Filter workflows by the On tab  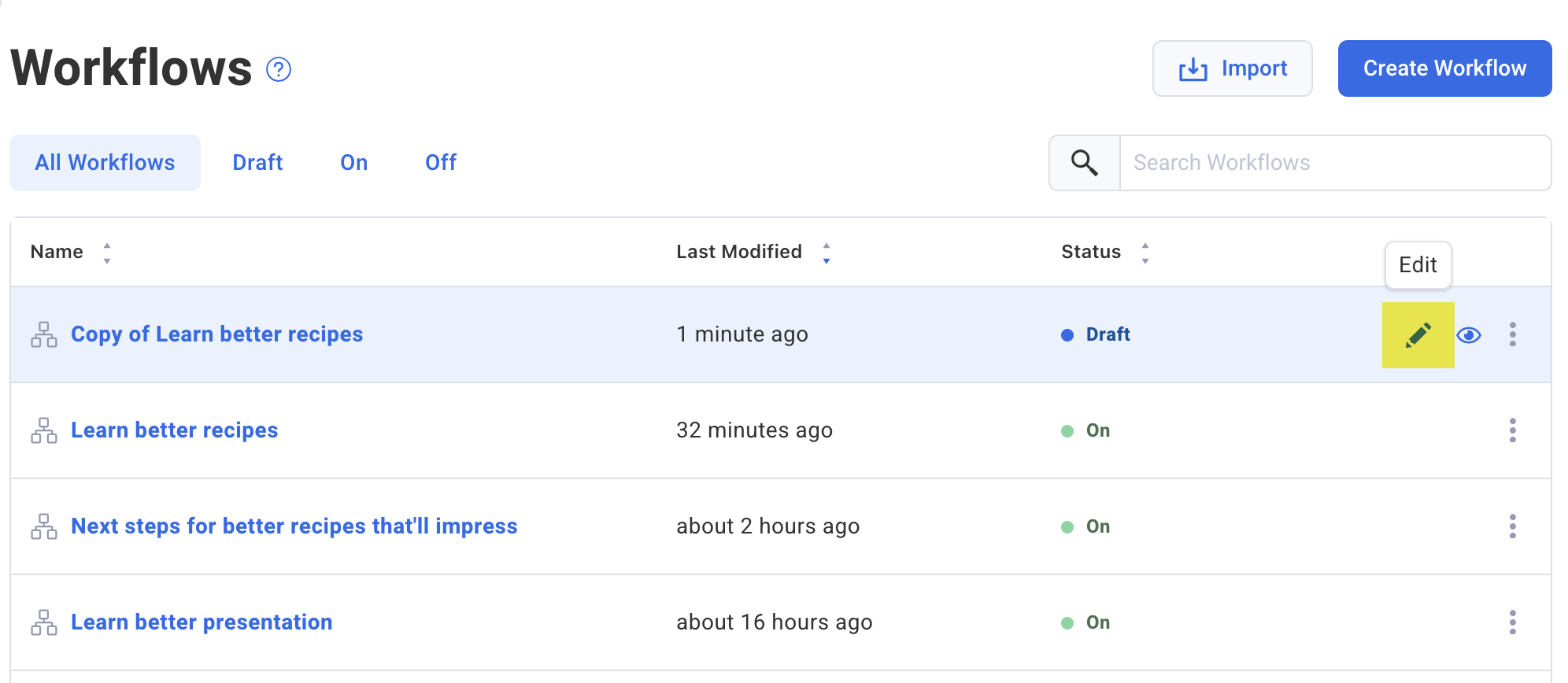(353, 163)
